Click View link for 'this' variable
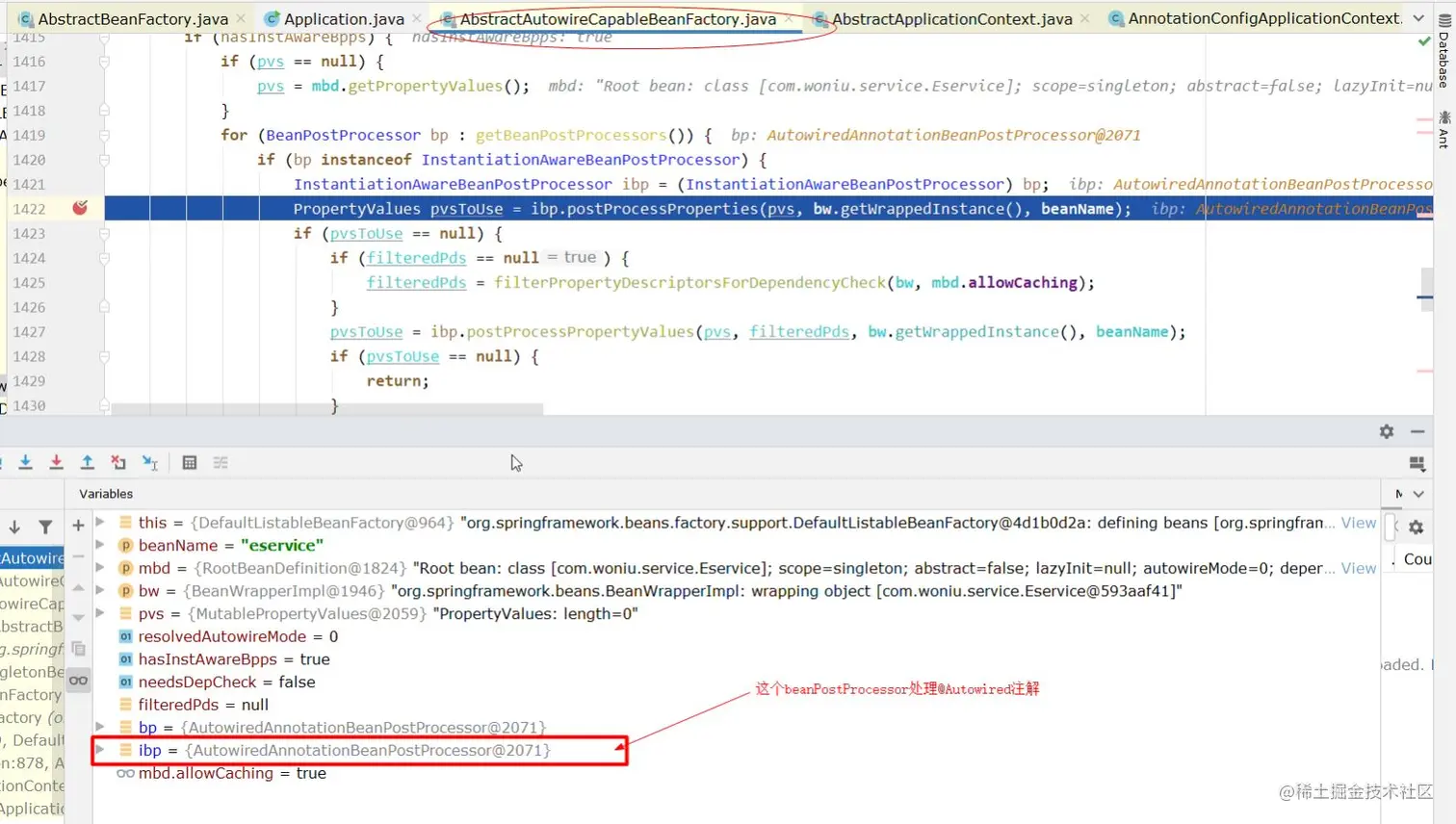 click(x=1359, y=523)
